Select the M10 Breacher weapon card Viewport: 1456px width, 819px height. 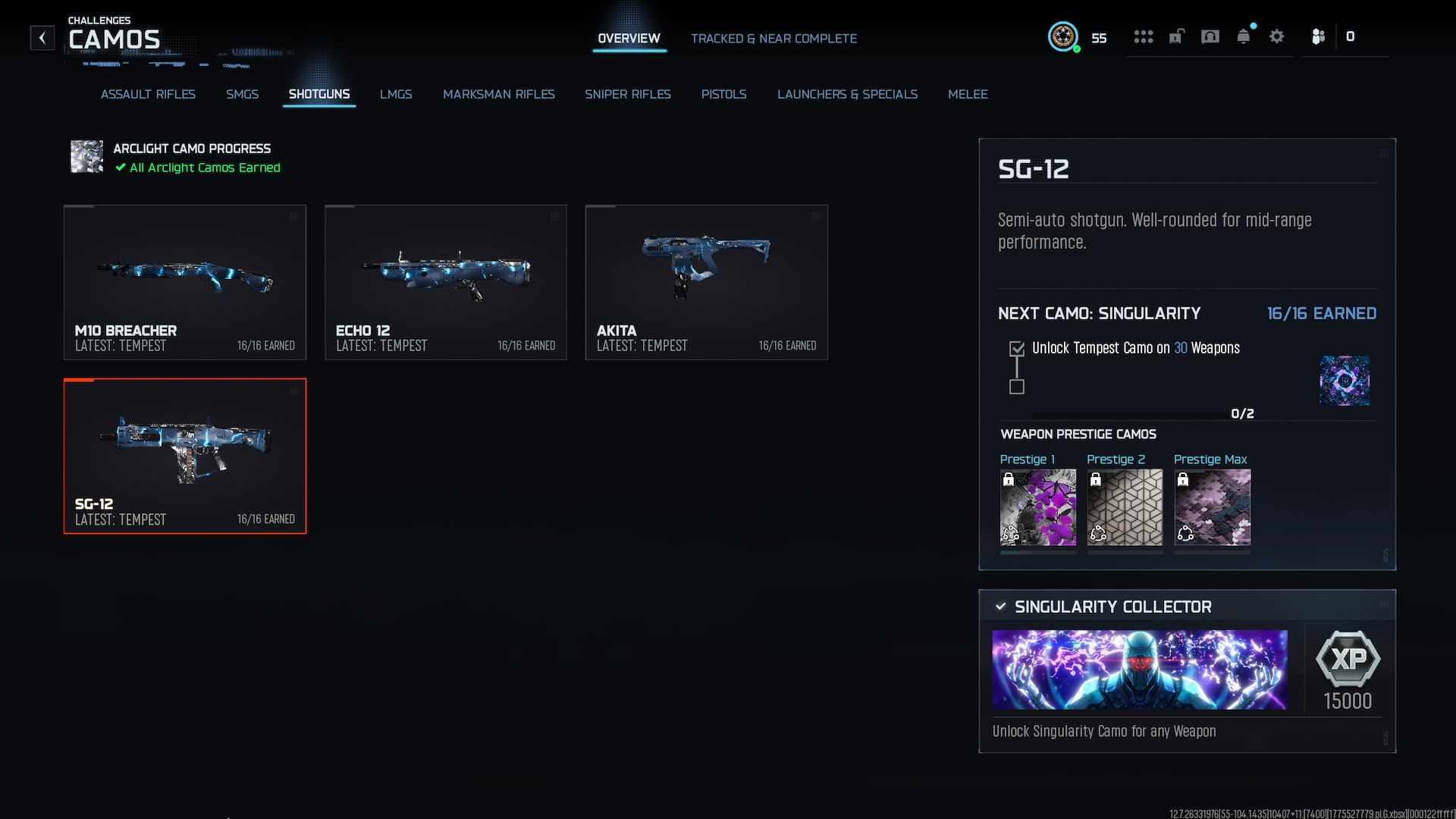185,282
